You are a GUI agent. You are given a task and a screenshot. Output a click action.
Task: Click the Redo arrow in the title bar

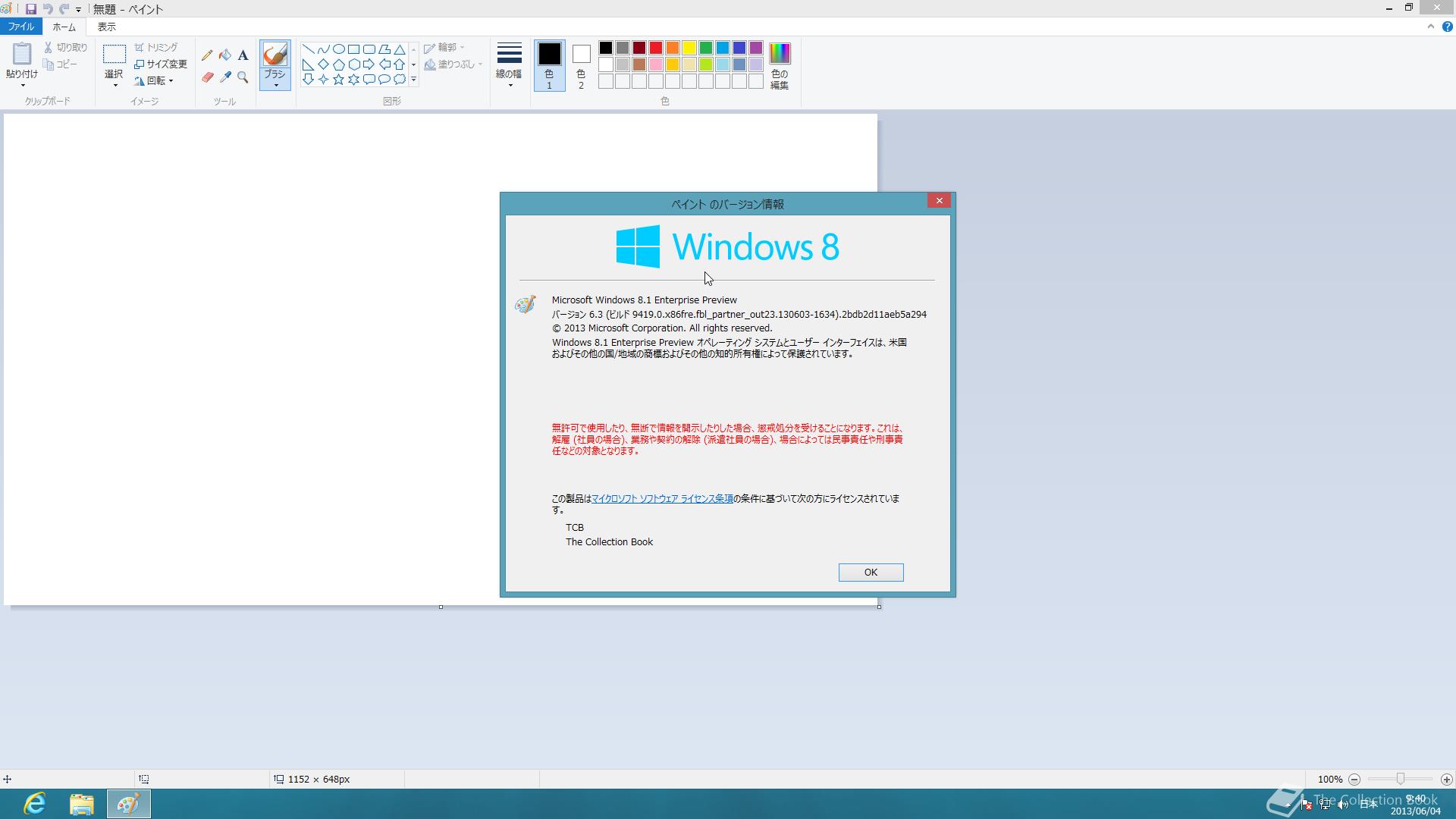(64, 9)
